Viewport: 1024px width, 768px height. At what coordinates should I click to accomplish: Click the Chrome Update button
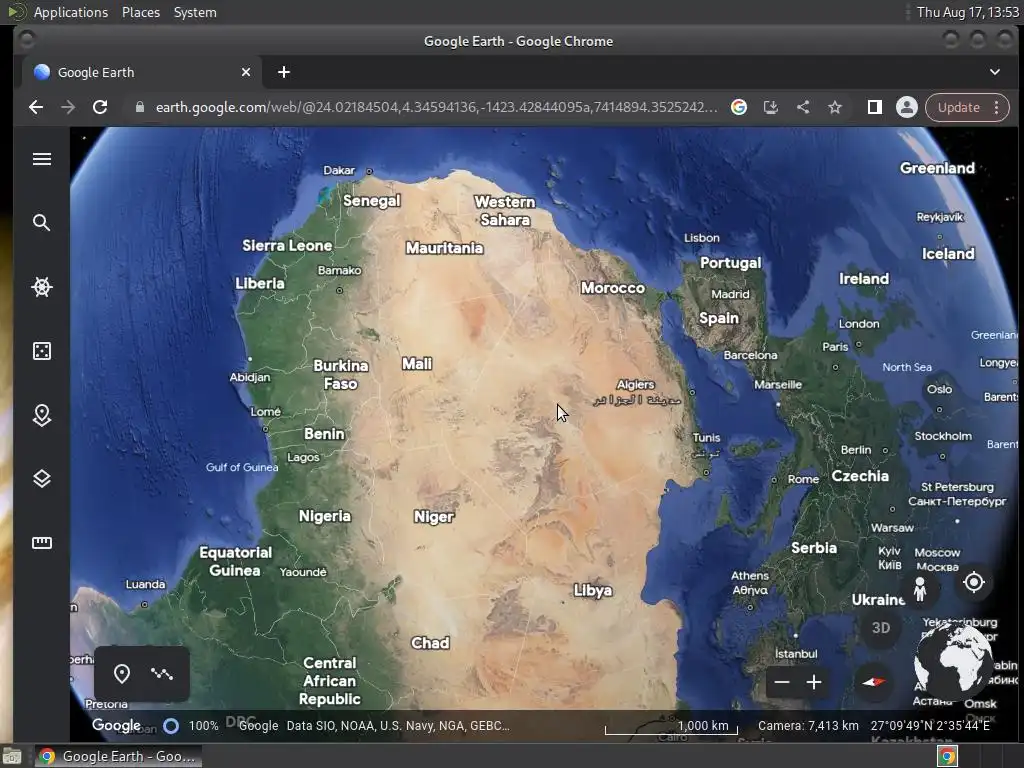[x=959, y=107]
